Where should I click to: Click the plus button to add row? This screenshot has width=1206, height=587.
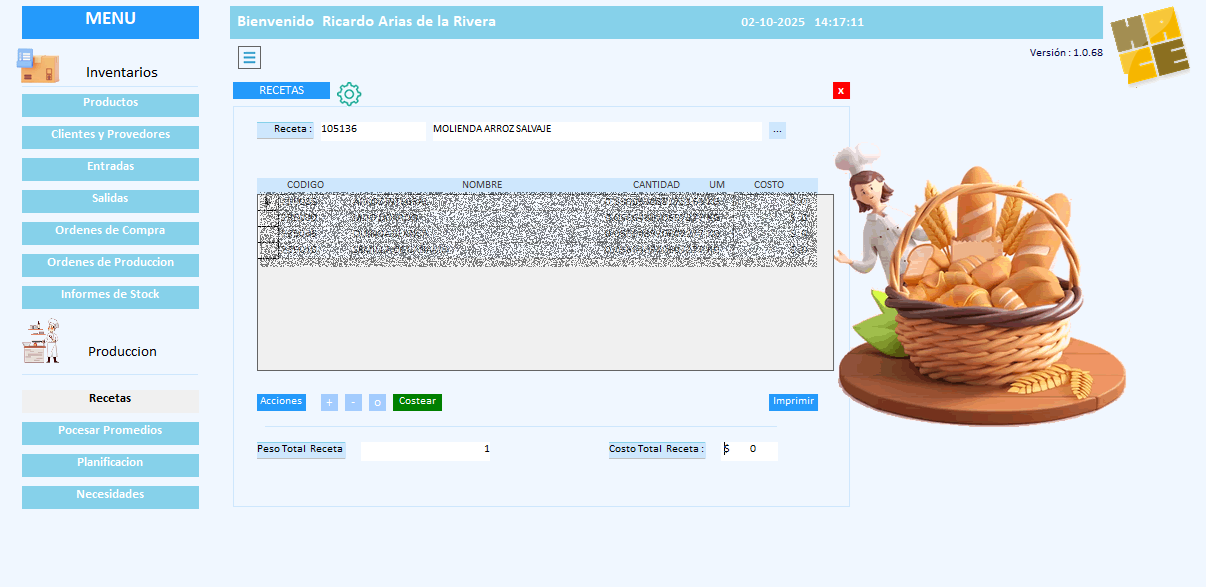[329, 402]
